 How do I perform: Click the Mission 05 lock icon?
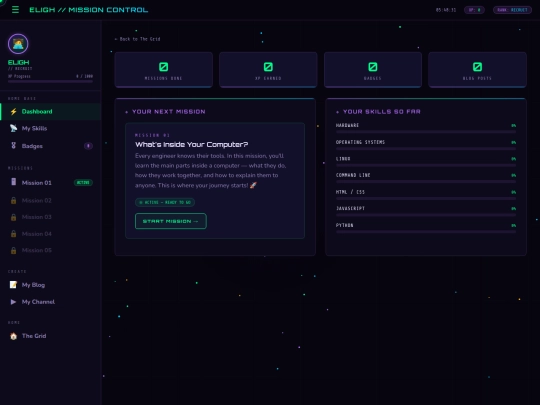13,250
